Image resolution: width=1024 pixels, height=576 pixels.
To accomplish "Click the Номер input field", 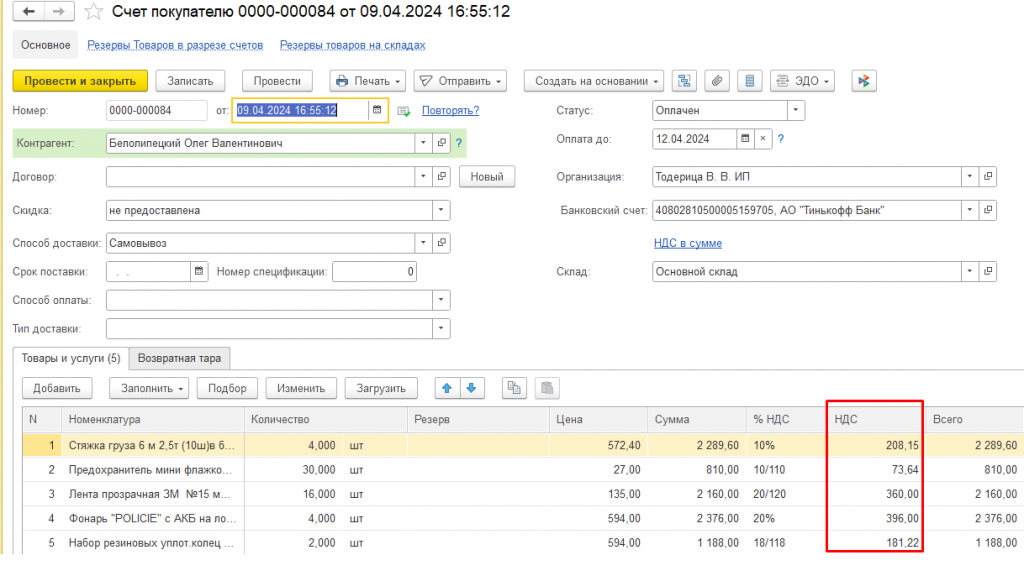I will pyautogui.click(x=157, y=110).
